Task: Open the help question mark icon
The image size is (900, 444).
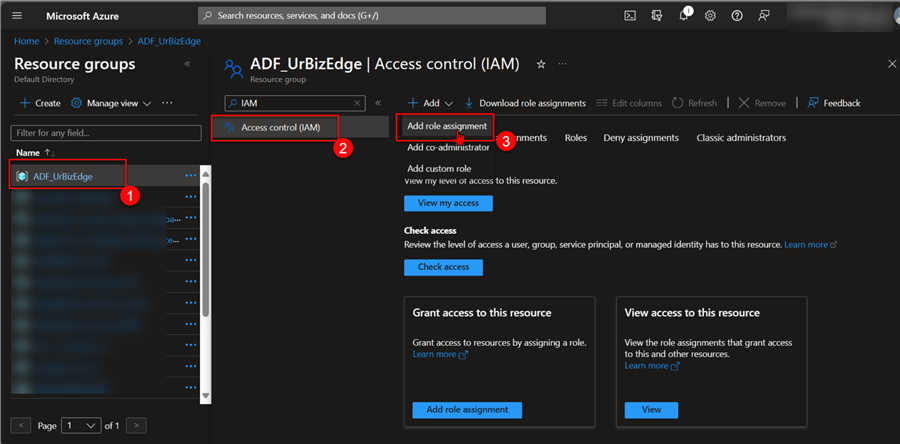Action: [x=737, y=15]
